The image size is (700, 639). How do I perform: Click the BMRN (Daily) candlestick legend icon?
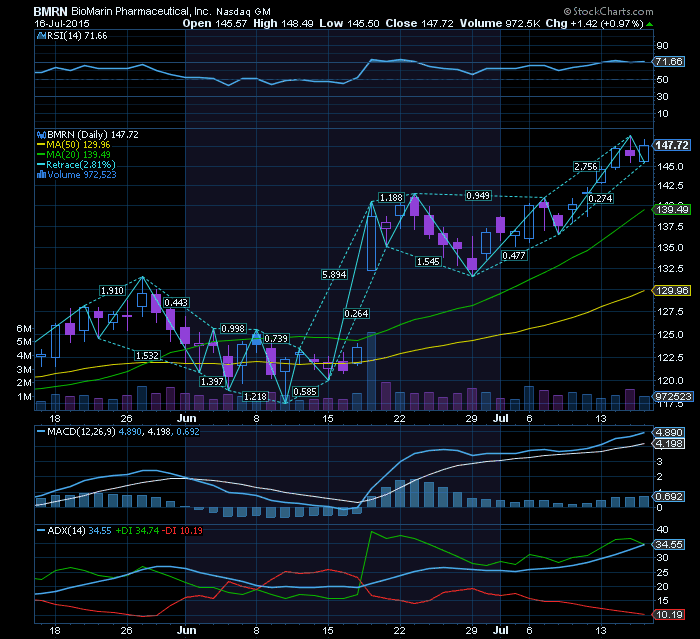(x=41, y=134)
